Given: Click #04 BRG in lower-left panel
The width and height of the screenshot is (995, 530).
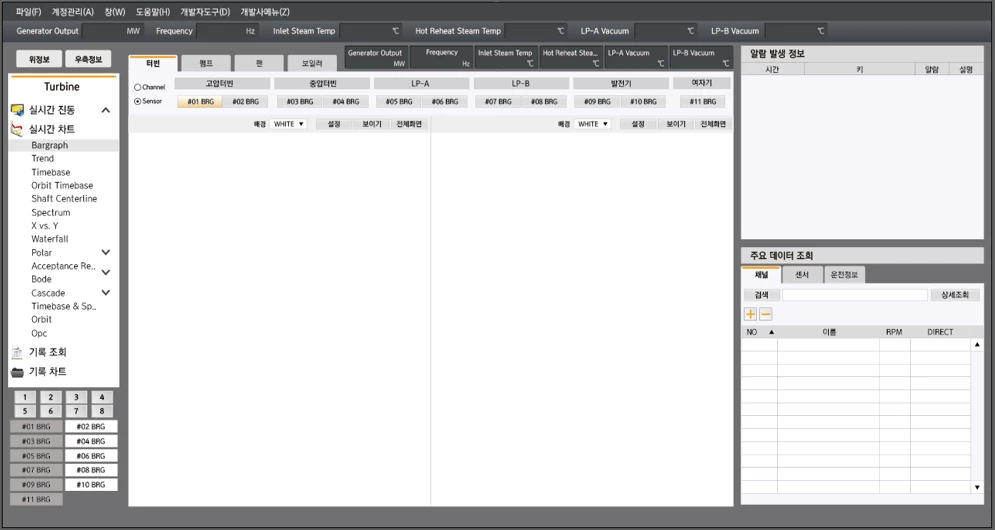Looking at the screenshot, I should (x=91, y=441).
